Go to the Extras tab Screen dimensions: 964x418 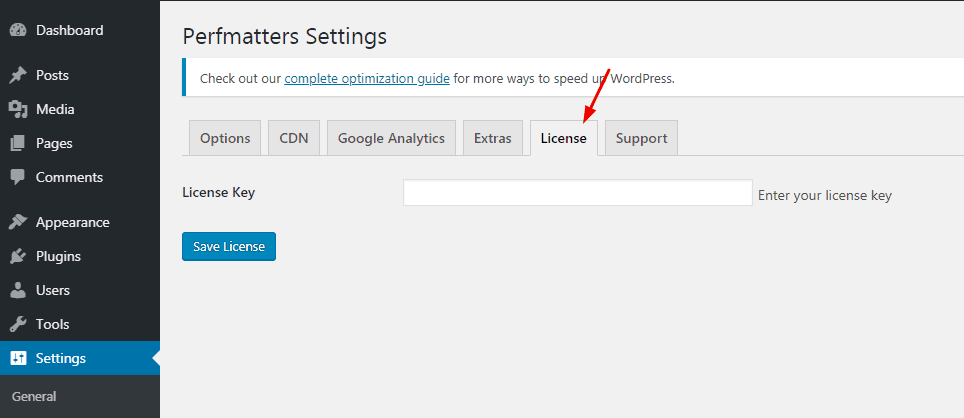492,138
